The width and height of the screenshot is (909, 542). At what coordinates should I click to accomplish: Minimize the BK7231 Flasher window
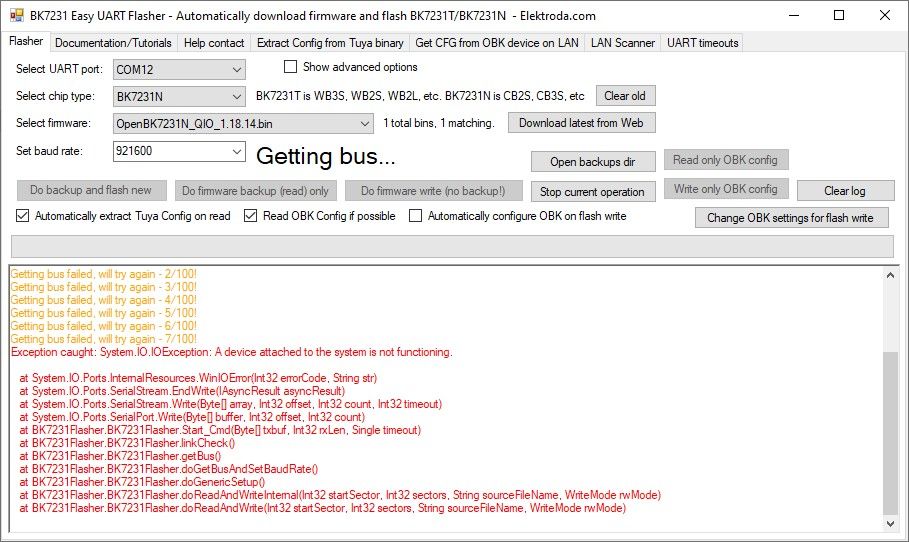pos(794,15)
